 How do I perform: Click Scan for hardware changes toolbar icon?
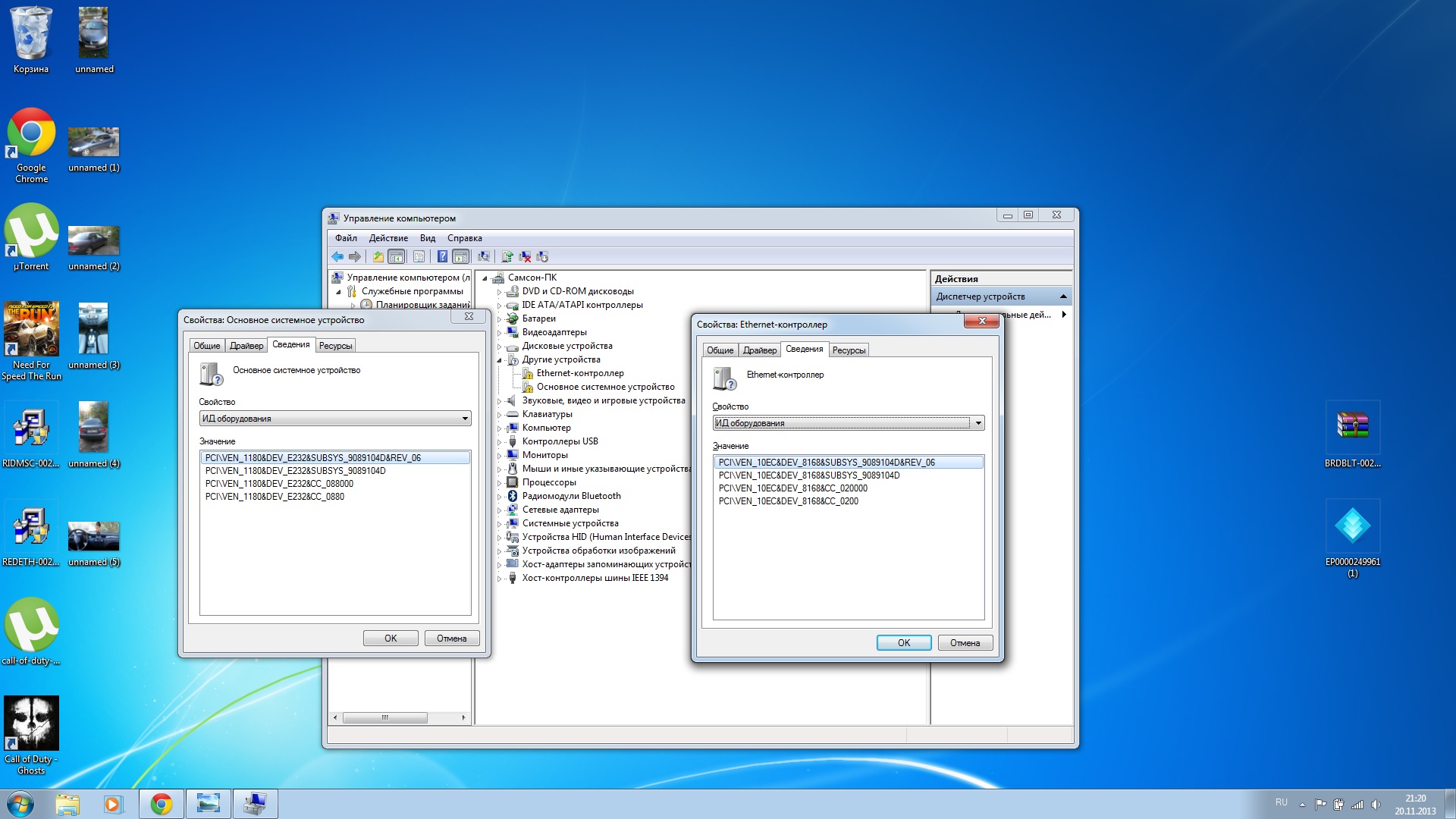tap(483, 256)
